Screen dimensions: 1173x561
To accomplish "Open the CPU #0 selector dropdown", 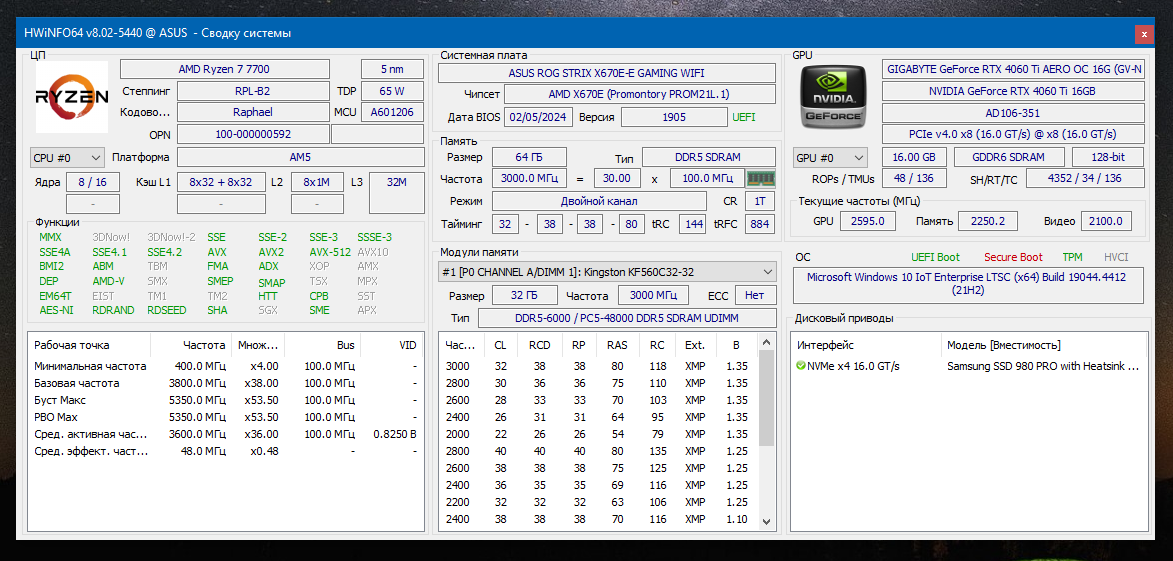I will [67, 158].
